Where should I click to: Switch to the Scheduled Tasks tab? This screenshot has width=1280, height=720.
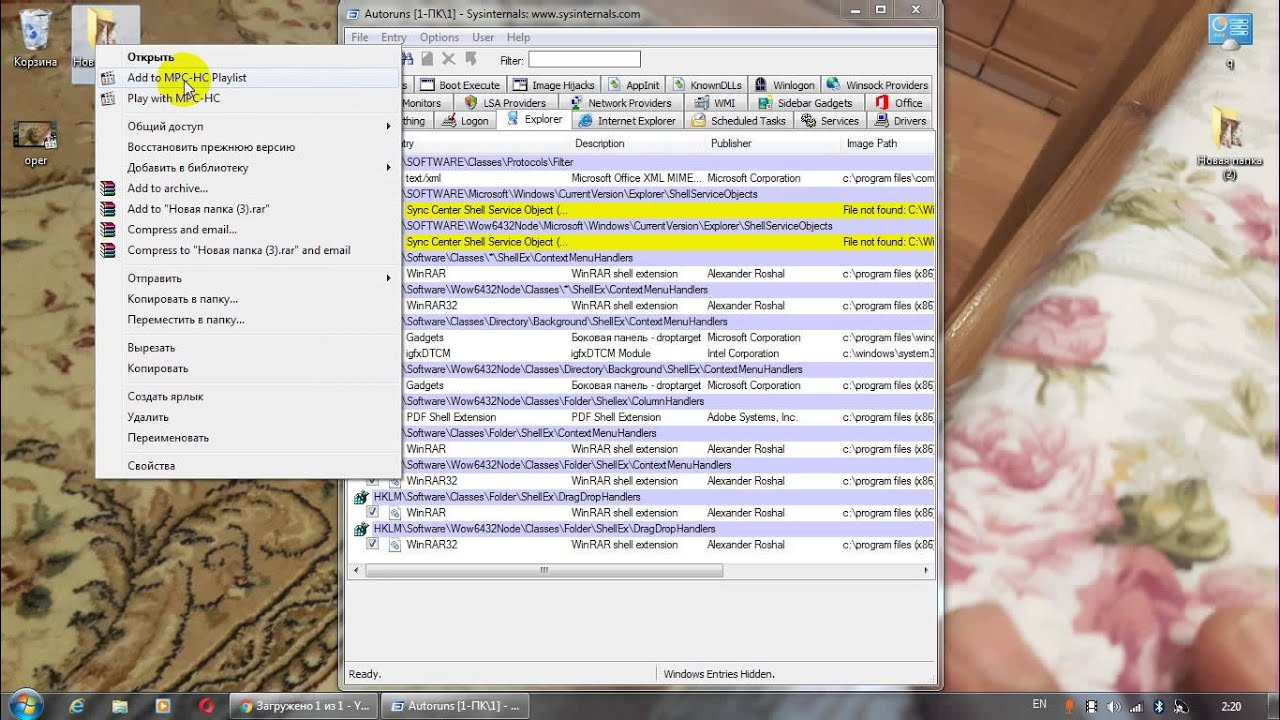click(738, 121)
